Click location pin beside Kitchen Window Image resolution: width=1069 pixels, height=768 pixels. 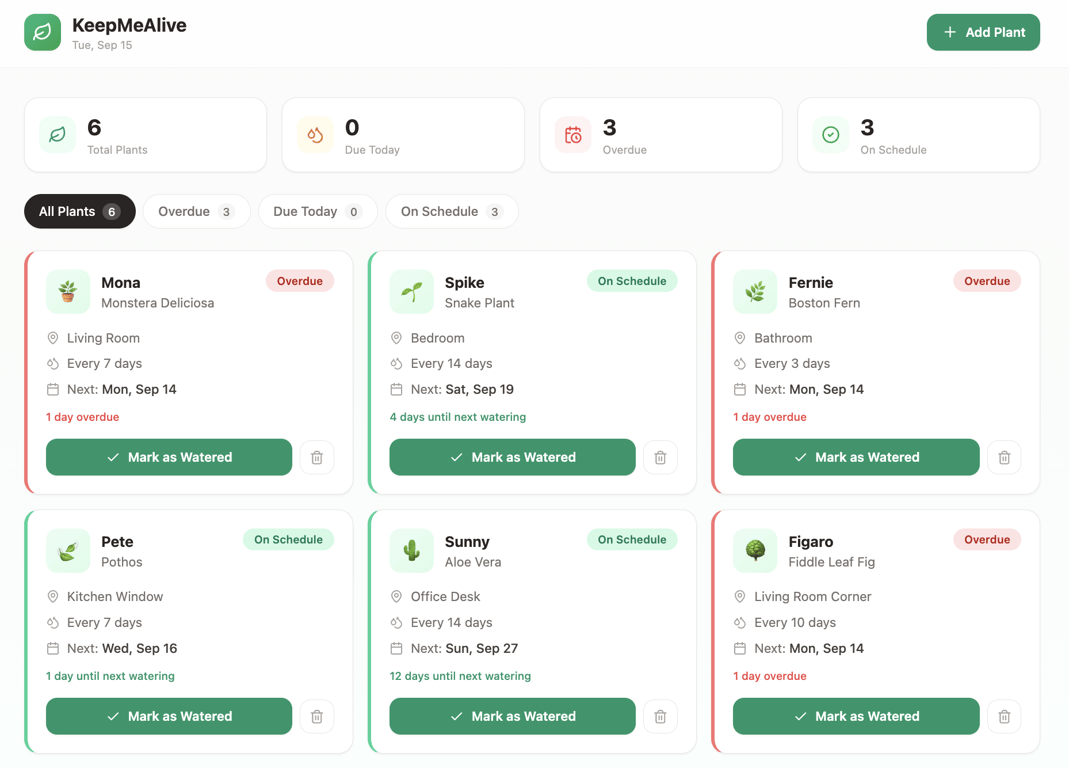pyautogui.click(x=52, y=596)
